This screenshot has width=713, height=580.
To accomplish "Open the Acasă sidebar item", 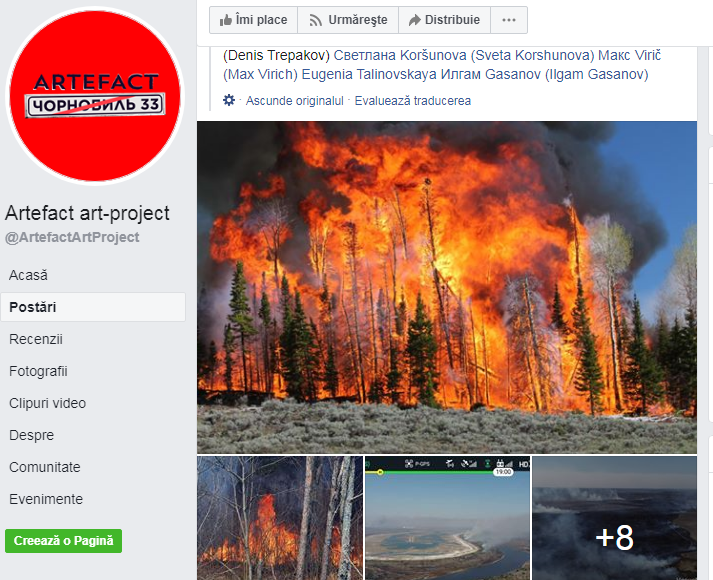I will (28, 275).
